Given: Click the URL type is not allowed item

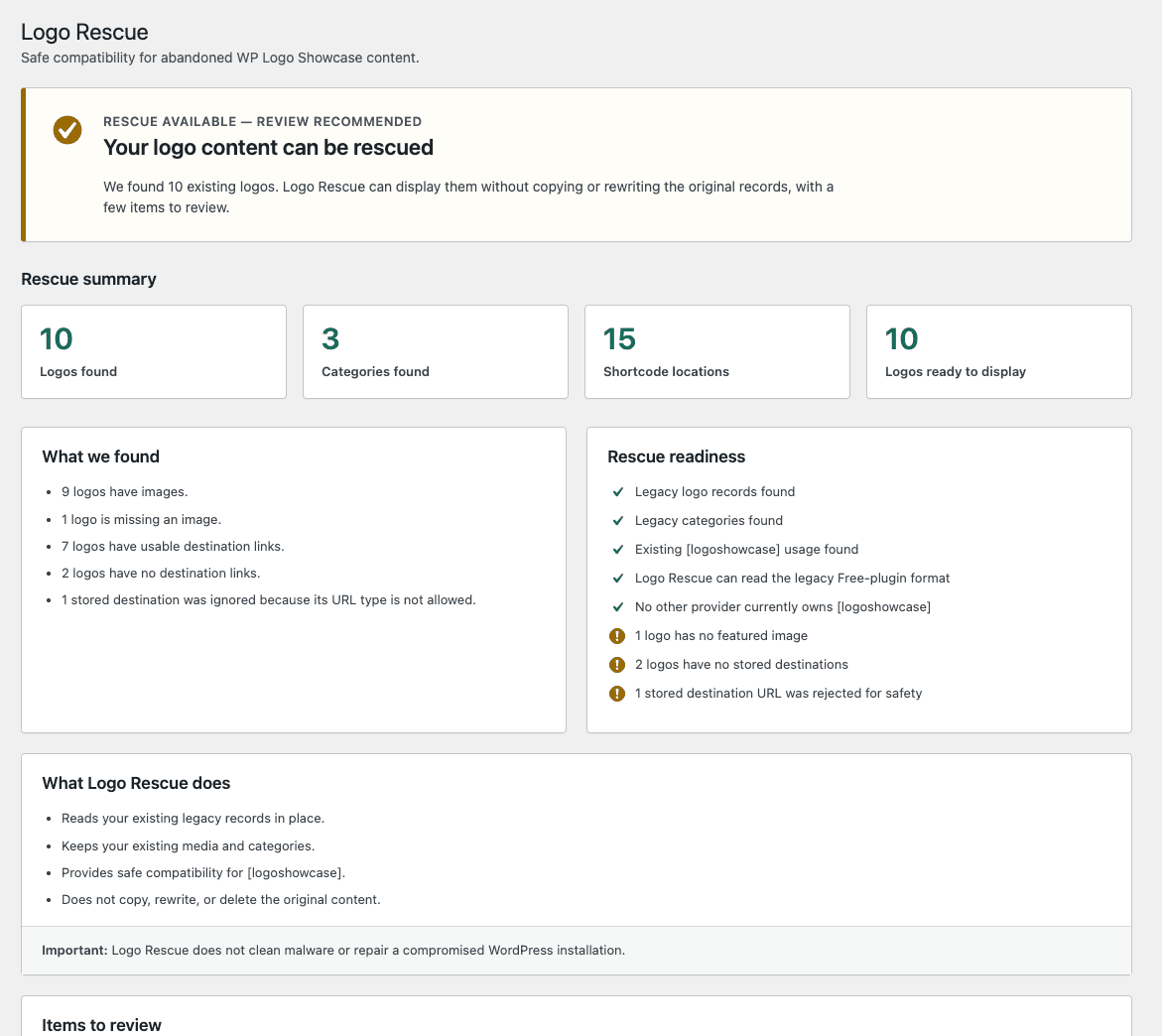Looking at the screenshot, I should coord(268,599).
